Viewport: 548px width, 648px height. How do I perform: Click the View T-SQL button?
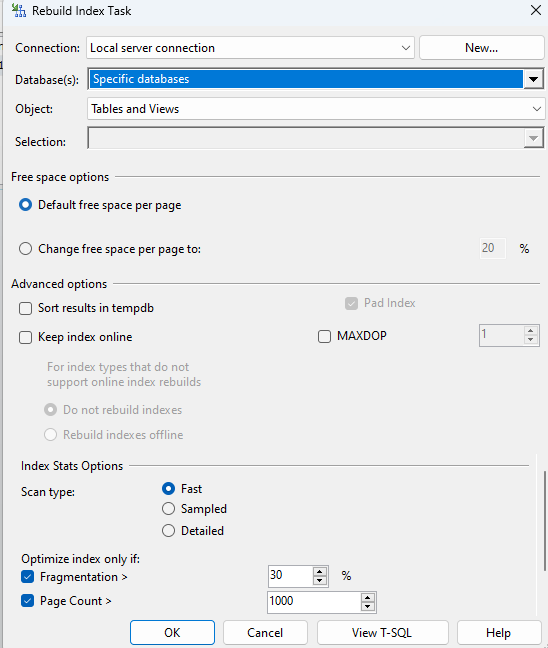pyautogui.click(x=382, y=633)
